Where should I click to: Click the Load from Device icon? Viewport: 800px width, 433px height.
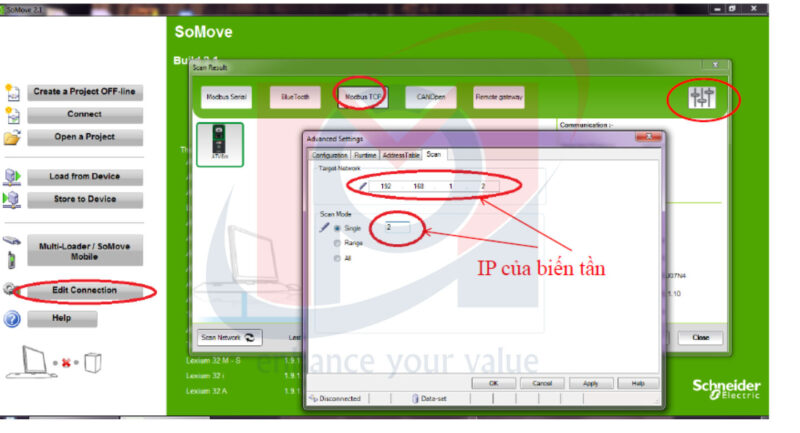(12, 176)
